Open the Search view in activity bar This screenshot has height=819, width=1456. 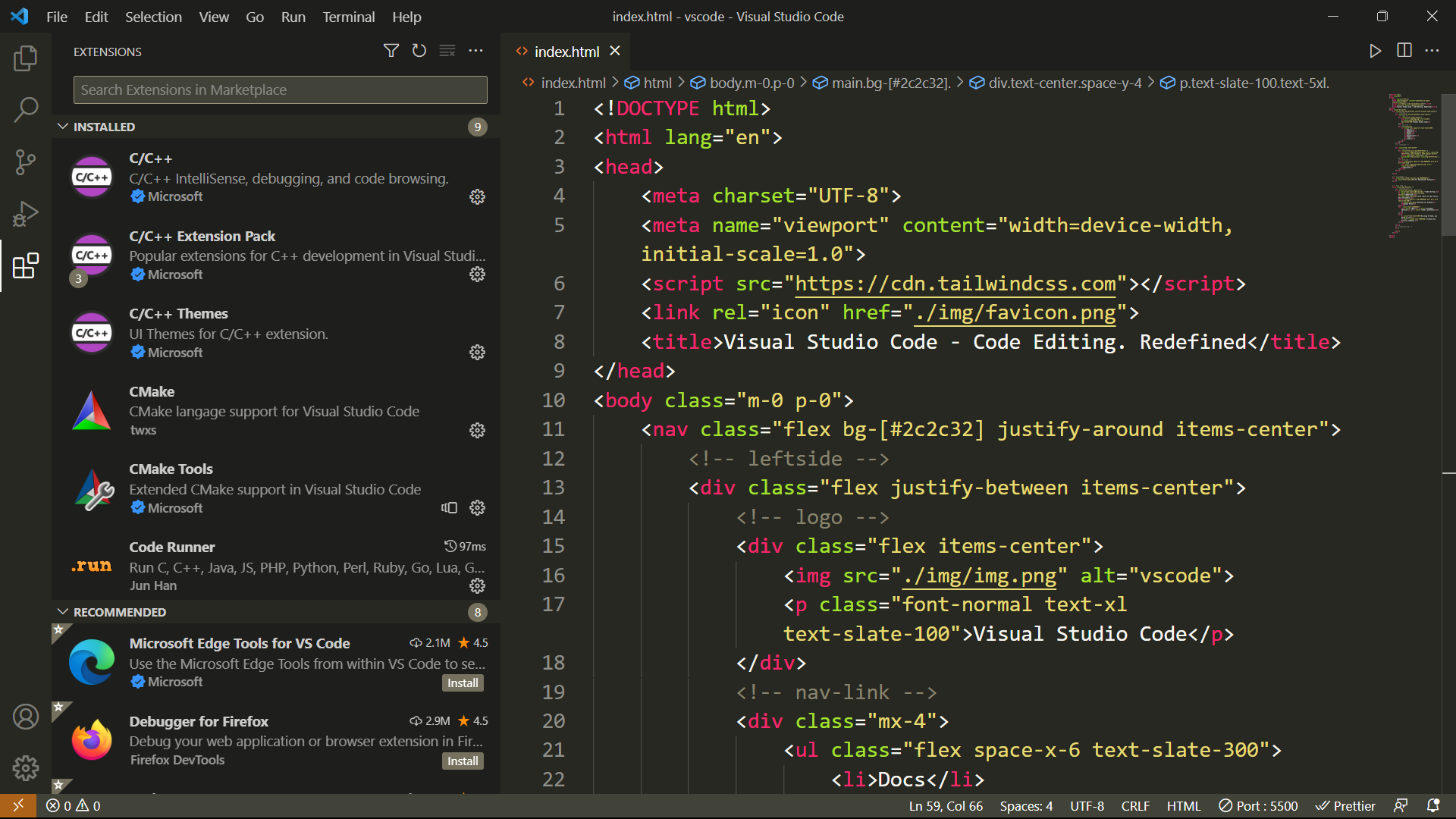[26, 110]
